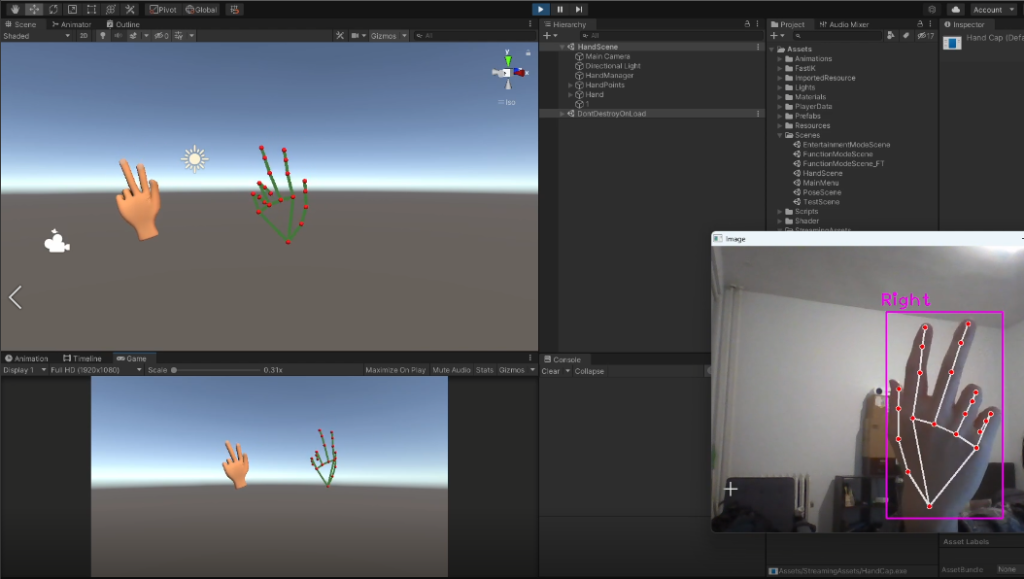Select the Hand tool in toolbar

15,9
